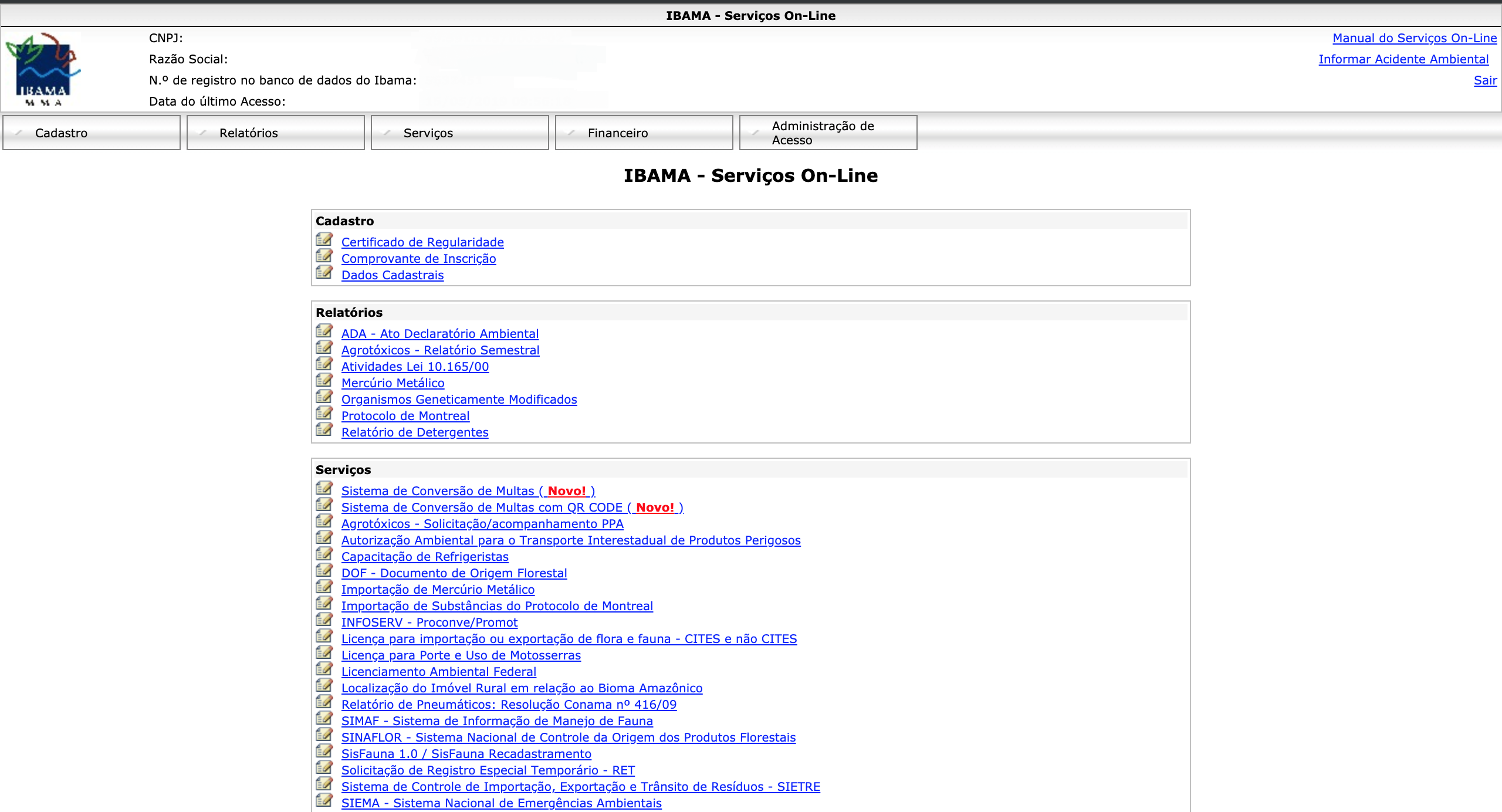The height and width of the screenshot is (812, 1502).
Task: Open Licença para importação ou exportação CITES link
Action: click(569, 639)
